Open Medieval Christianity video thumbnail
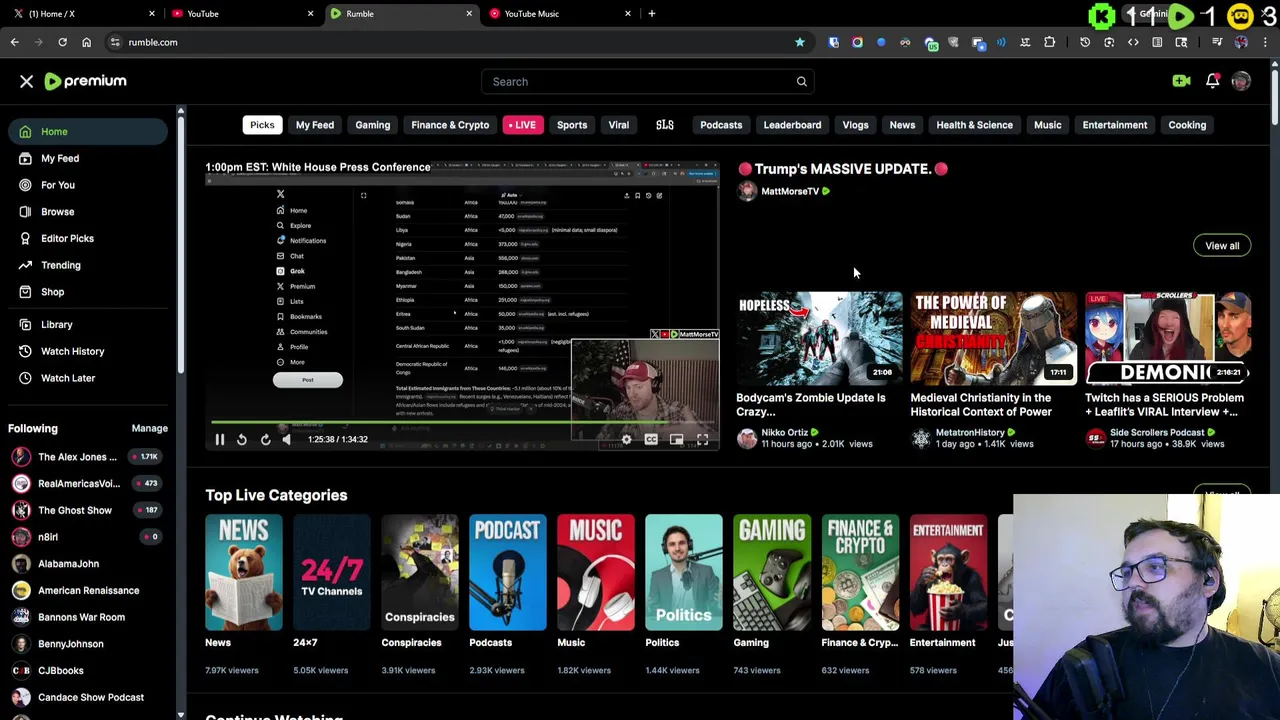This screenshot has width=1280, height=720. pyautogui.click(x=994, y=338)
